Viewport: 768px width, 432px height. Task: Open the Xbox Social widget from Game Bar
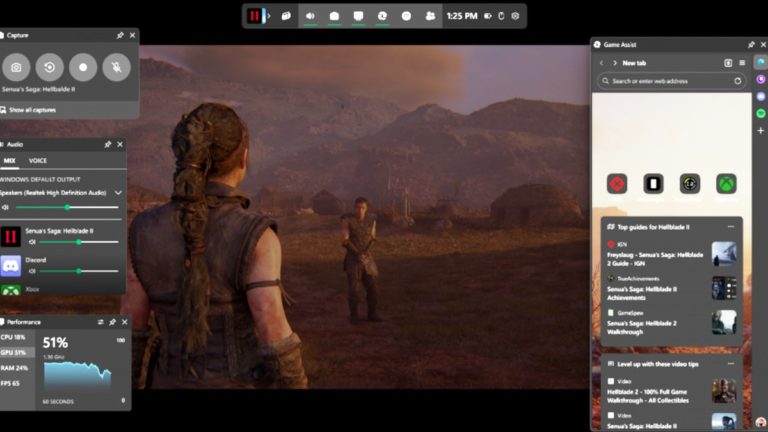pos(430,16)
